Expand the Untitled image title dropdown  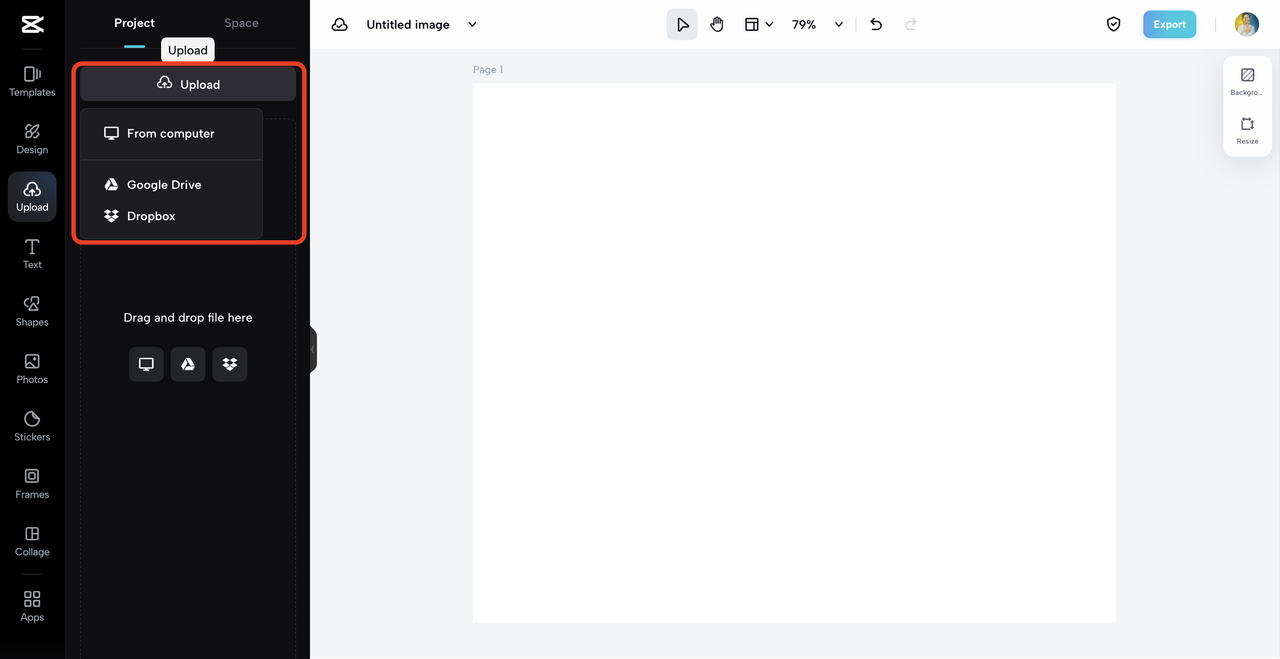click(473, 24)
